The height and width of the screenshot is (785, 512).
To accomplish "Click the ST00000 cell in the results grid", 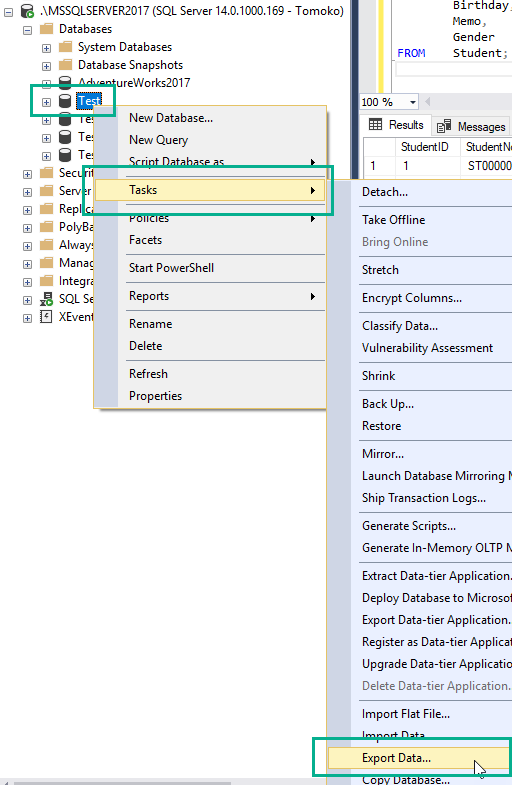I will pos(486,166).
